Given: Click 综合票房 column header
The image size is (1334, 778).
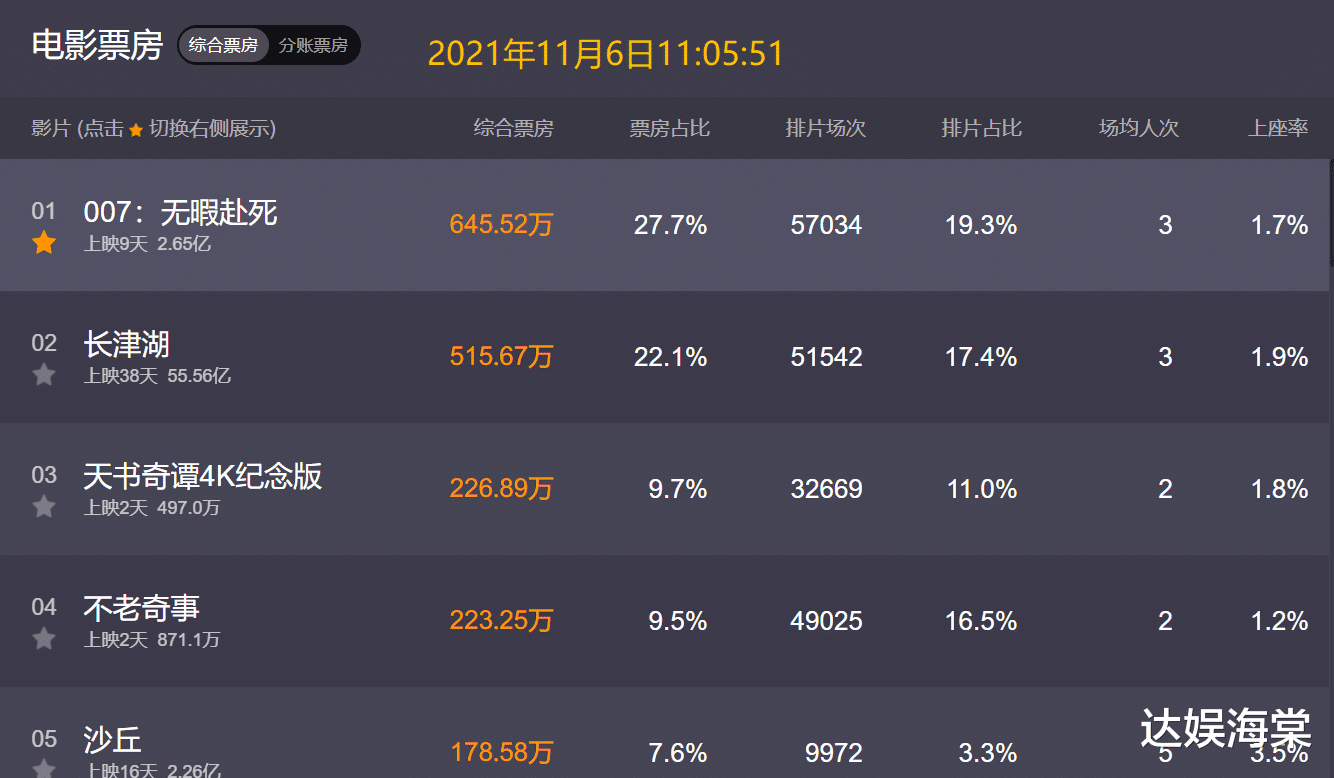Looking at the screenshot, I should (513, 128).
